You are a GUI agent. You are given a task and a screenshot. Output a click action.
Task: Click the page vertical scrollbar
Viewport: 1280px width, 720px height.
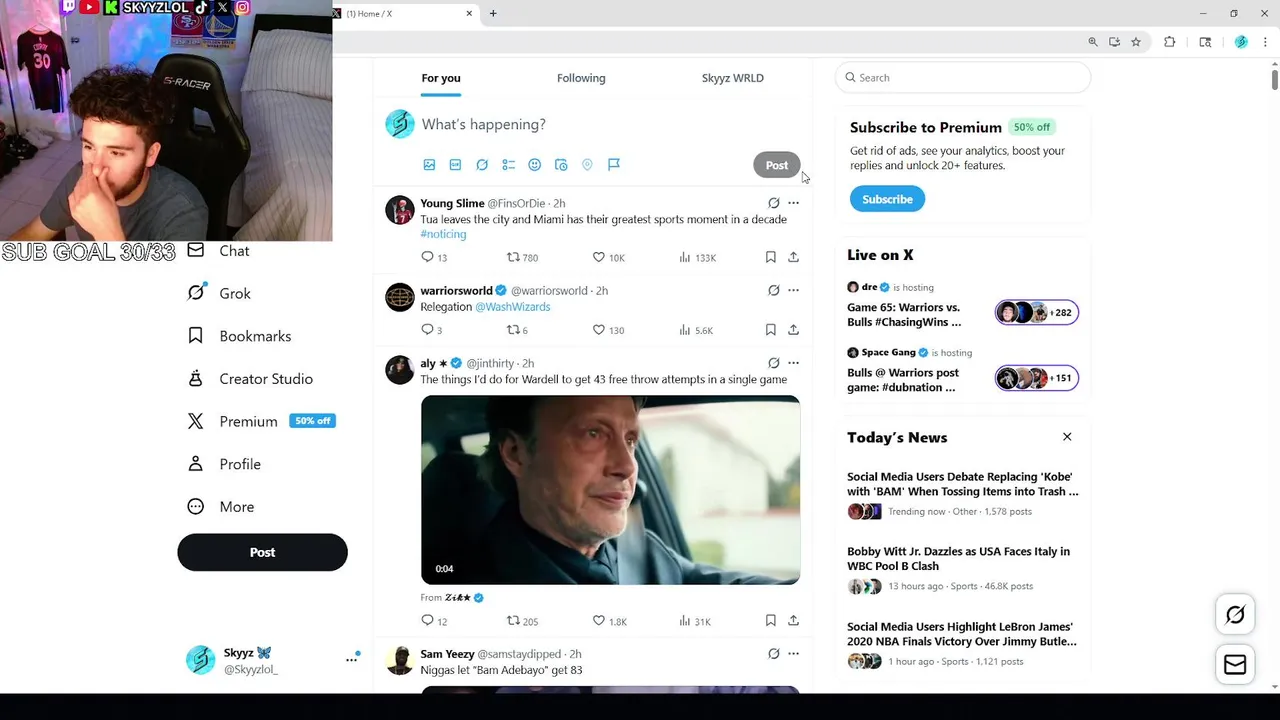click(1274, 80)
